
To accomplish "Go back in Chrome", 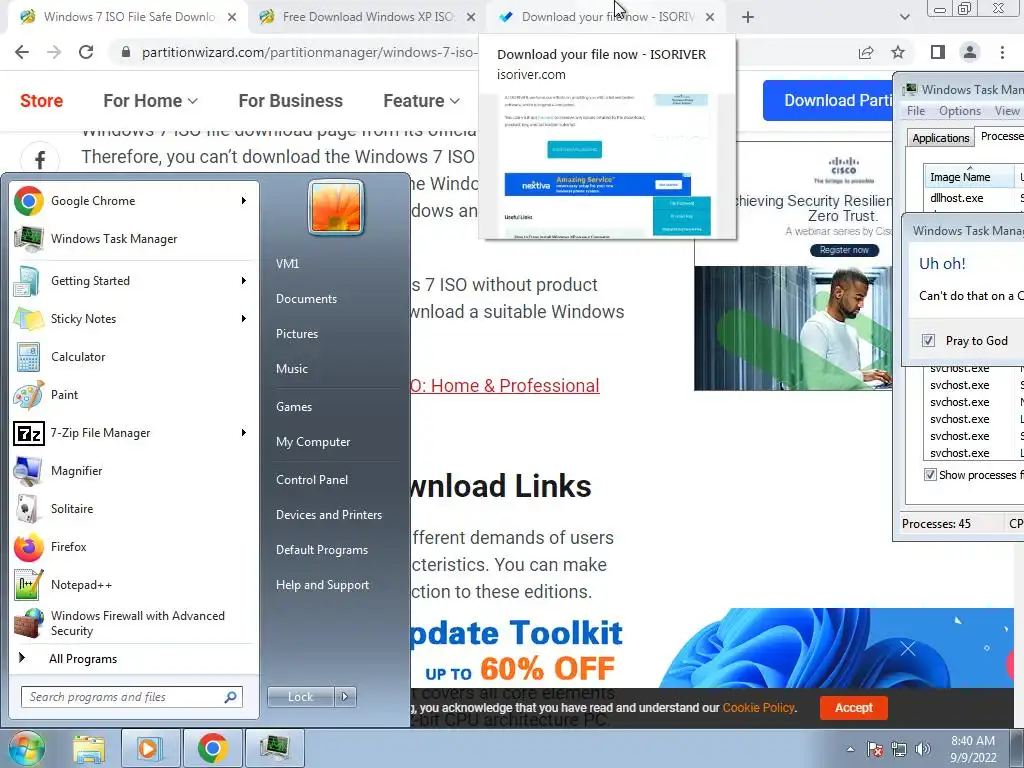I will 22,52.
